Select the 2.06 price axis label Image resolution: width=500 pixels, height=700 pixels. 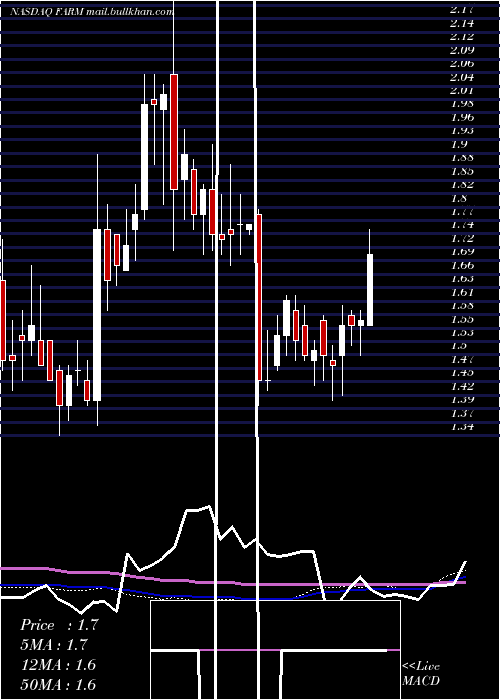[462, 63]
